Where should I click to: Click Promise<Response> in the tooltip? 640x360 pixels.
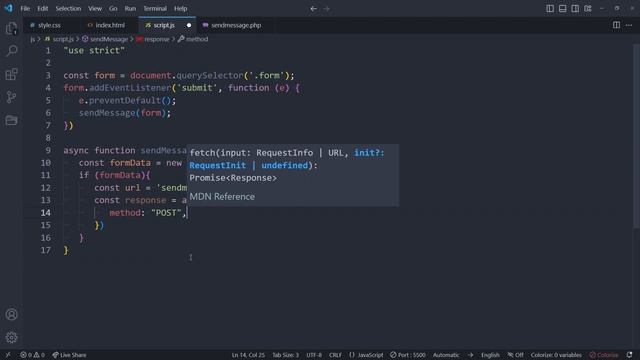tap(233, 178)
